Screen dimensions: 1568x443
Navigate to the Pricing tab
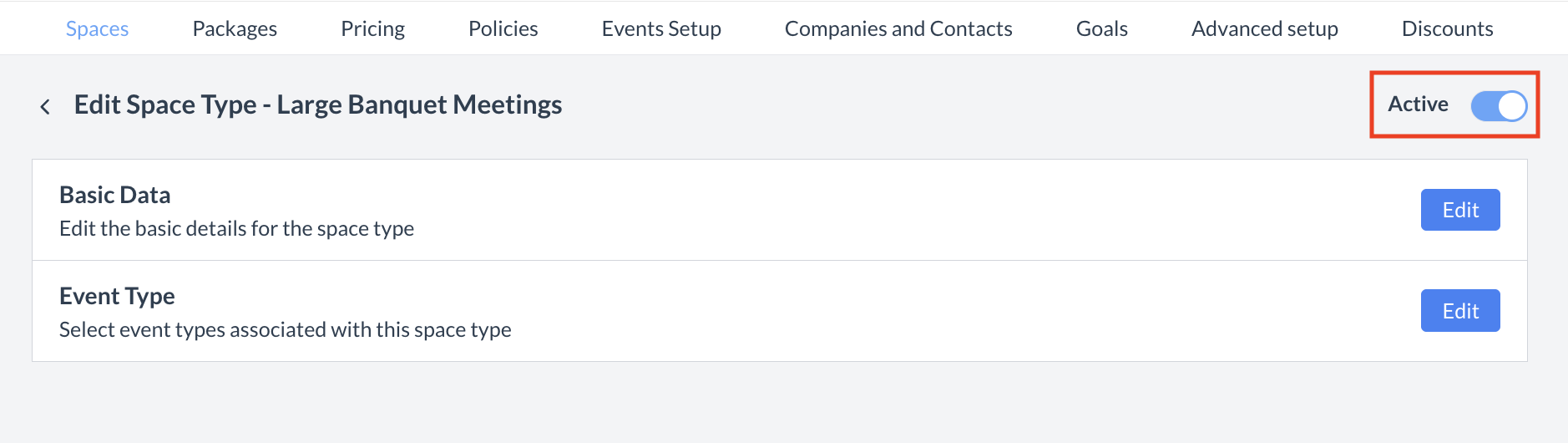coord(372,28)
